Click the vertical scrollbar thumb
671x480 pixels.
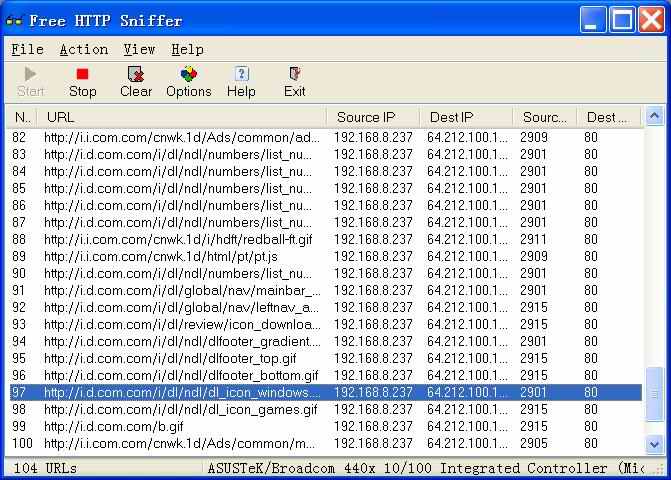pos(654,394)
